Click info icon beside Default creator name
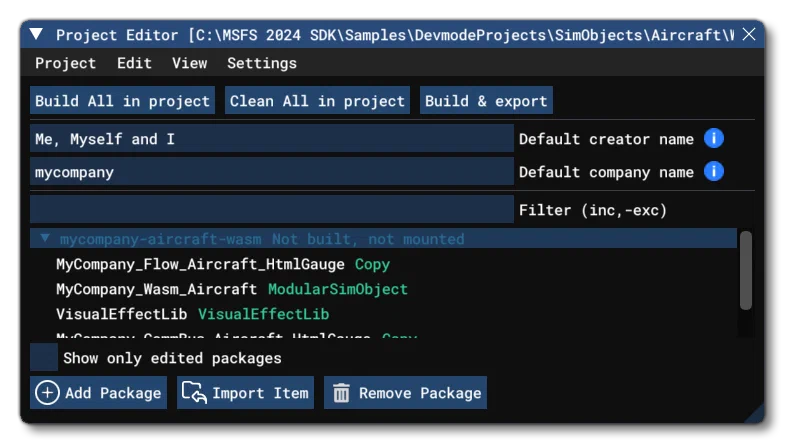The width and height of the screenshot is (785, 444). pos(714,138)
